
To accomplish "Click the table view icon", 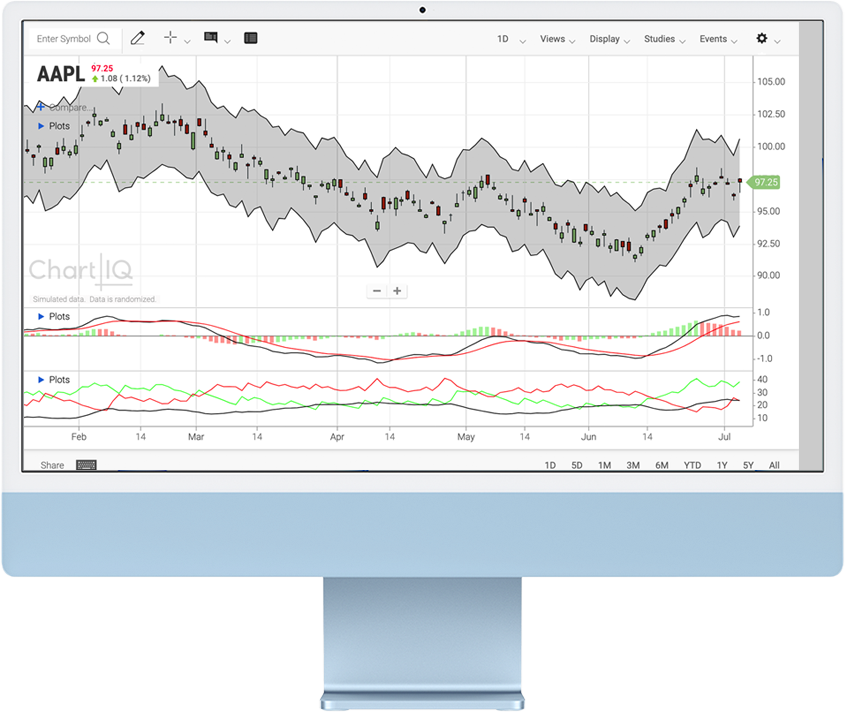I will point(250,38).
